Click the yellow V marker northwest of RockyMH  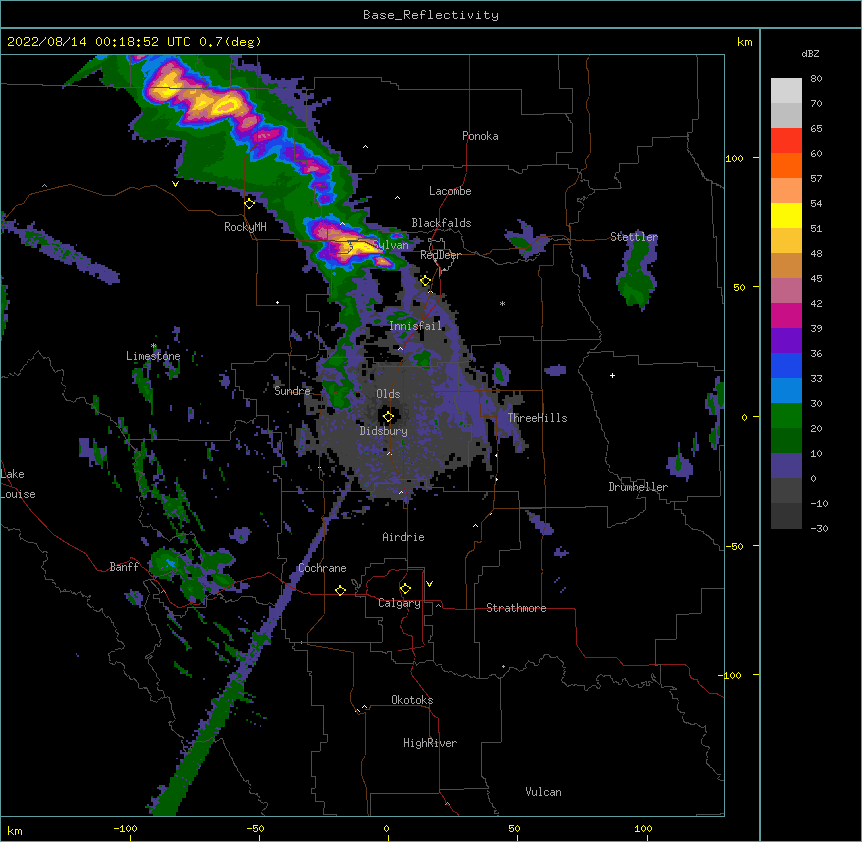point(175,184)
